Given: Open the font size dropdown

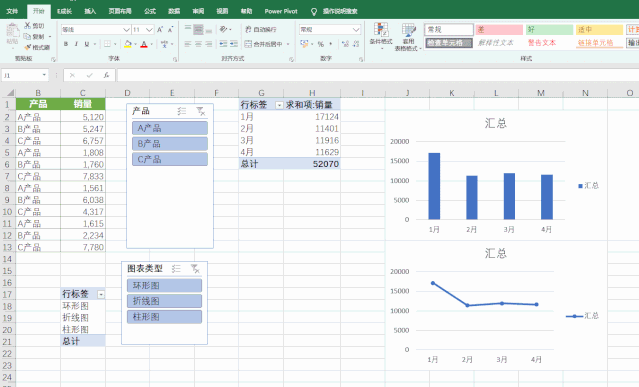Looking at the screenshot, I should click(x=149, y=29).
